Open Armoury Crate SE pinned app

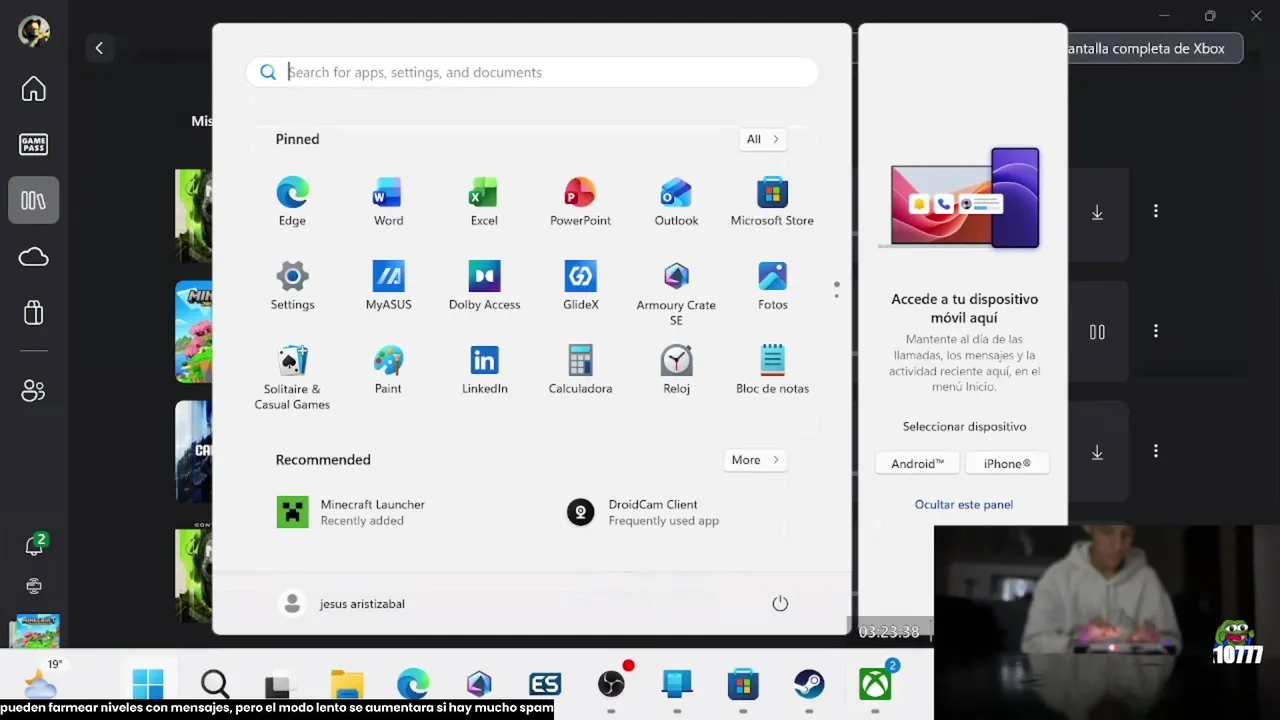(x=676, y=292)
